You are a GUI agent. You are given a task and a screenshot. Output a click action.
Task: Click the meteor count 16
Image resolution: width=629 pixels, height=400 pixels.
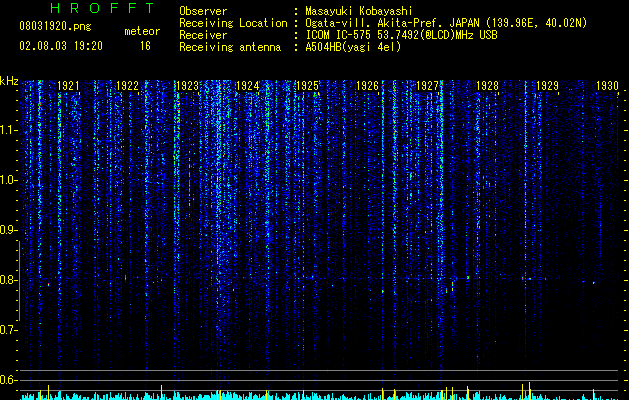coord(145,46)
